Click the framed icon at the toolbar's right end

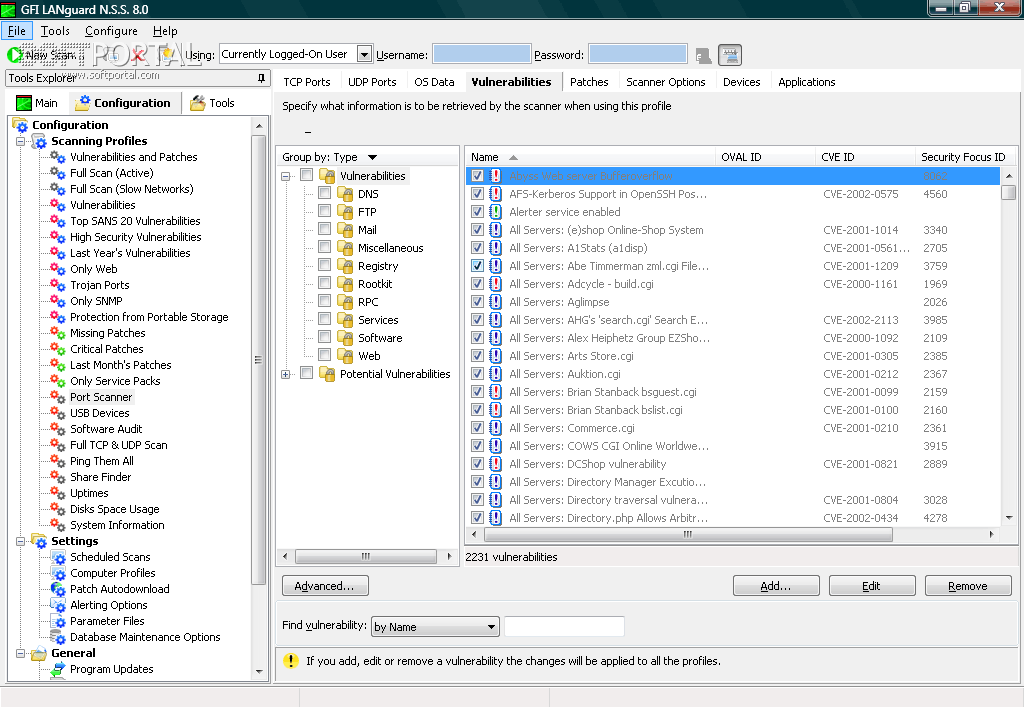coord(729,55)
